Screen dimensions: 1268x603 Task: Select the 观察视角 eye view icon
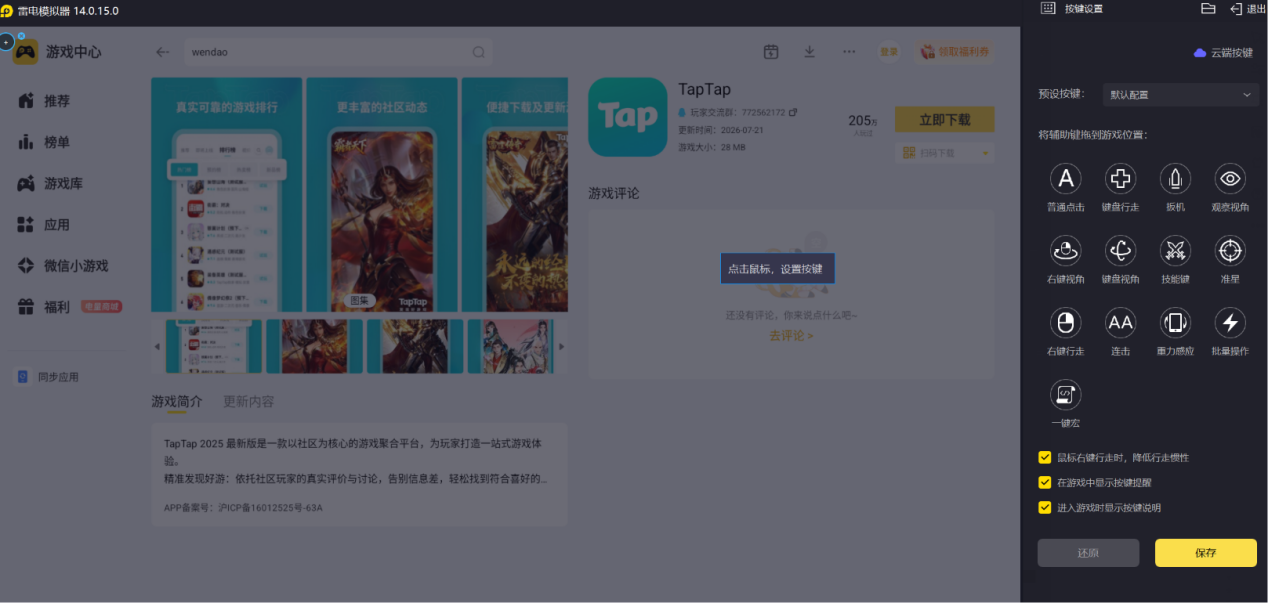pos(1230,179)
